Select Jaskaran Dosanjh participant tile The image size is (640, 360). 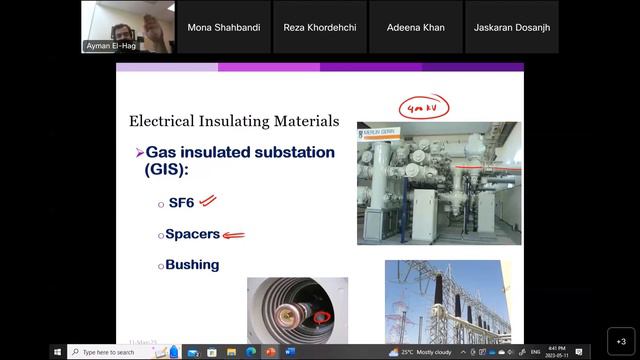tap(512, 27)
